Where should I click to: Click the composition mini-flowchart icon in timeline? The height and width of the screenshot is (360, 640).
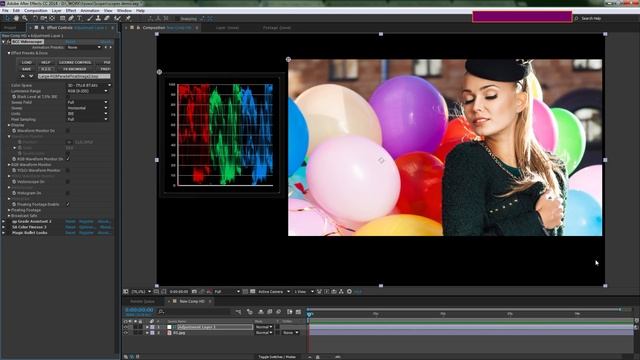pyautogui.click(x=238, y=312)
